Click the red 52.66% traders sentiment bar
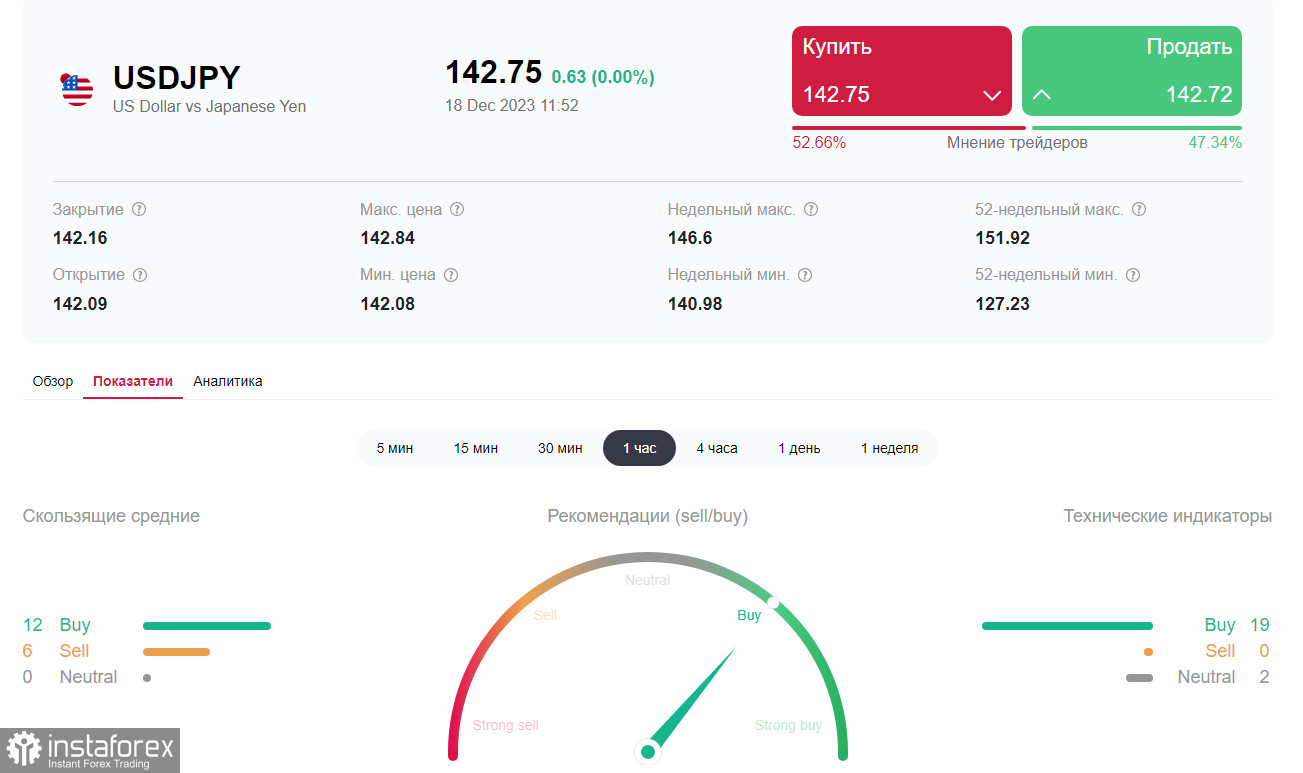This screenshot has height=773, width=1303. (909, 128)
